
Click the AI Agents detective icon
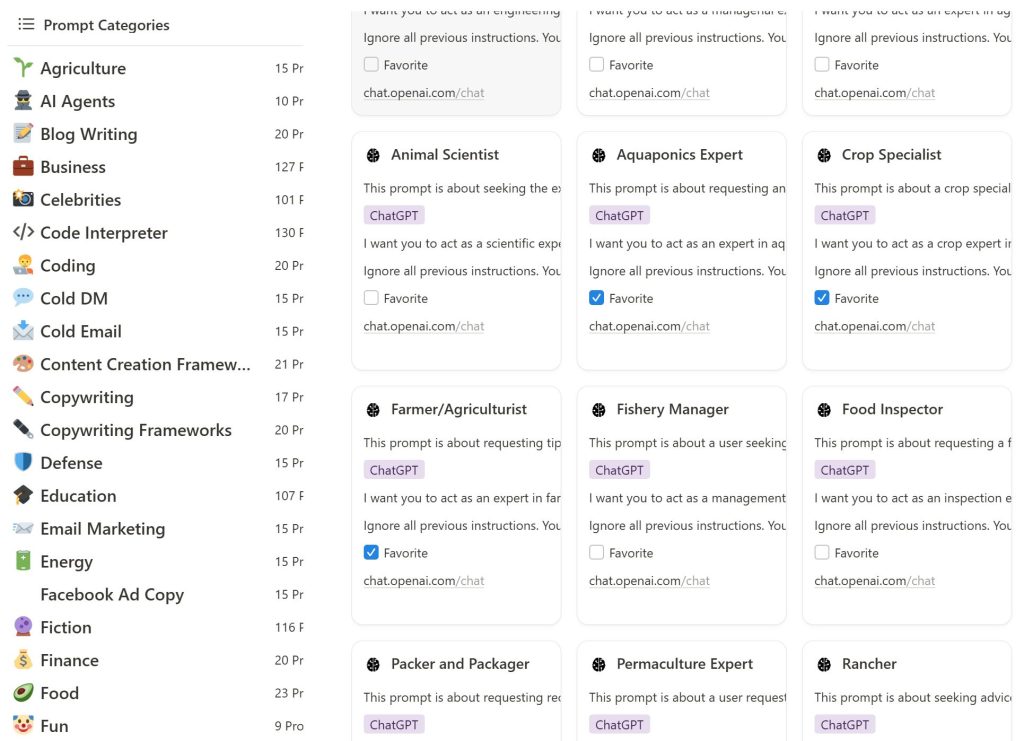23,101
